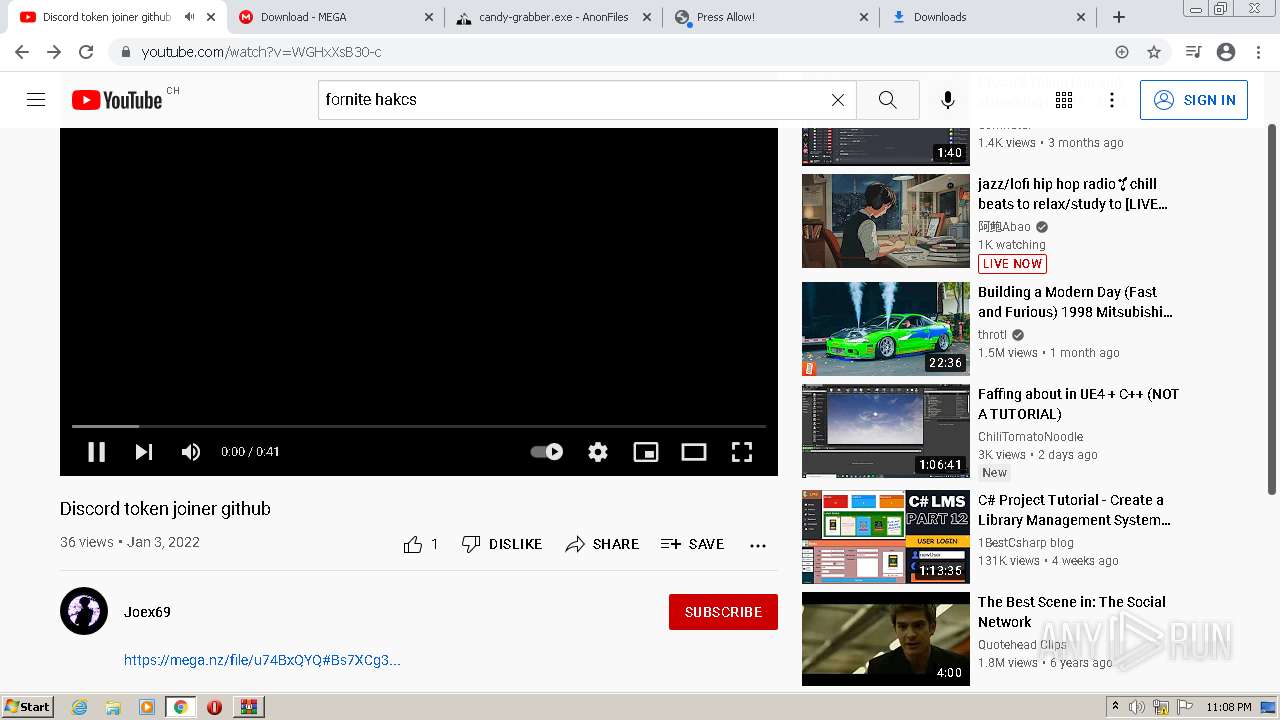The image size is (1280, 720).
Task: Enable miniplayer mode
Action: pos(646,452)
